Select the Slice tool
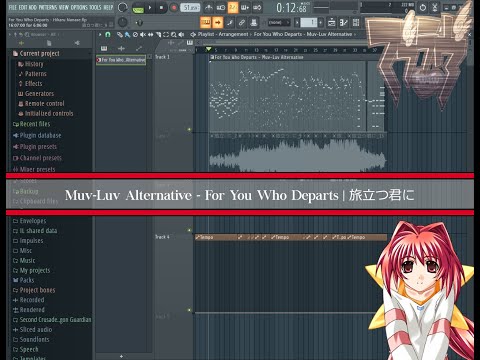This screenshot has width=480, height=360. click(x=158, y=34)
